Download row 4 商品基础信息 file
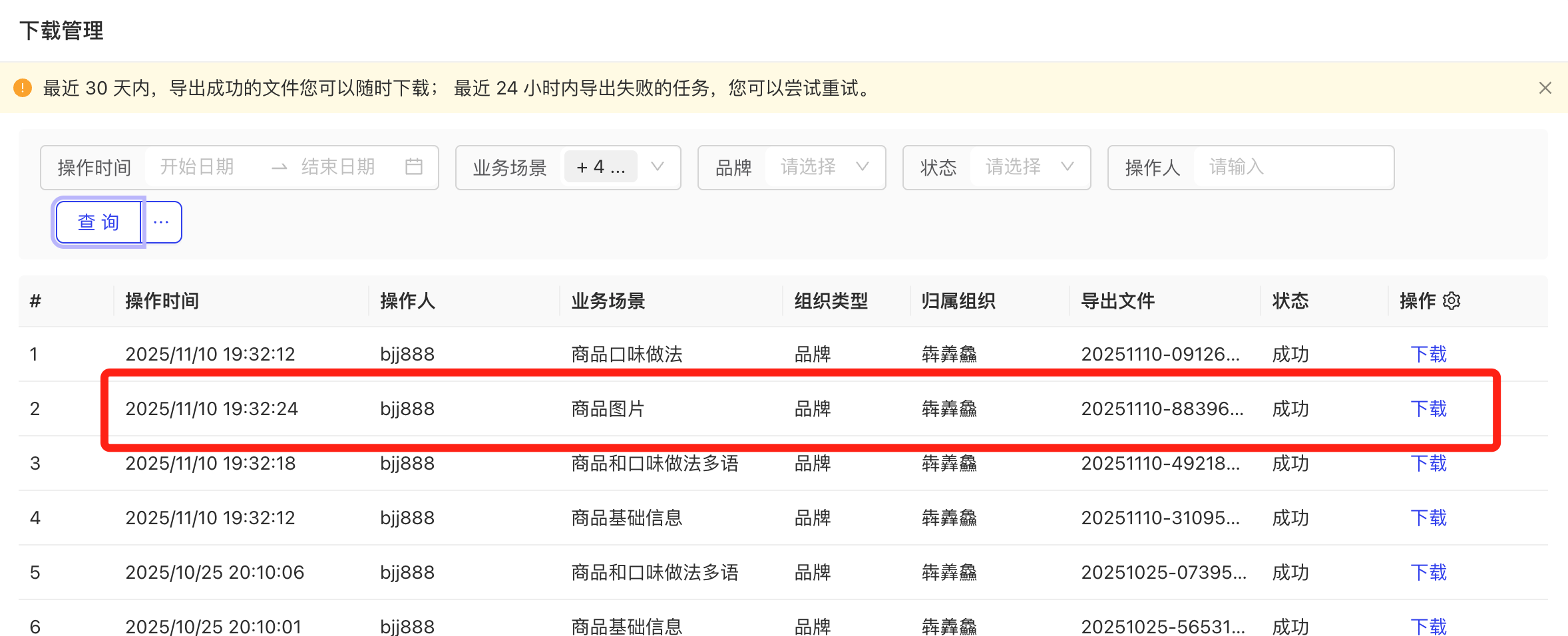1568x636 pixels. pyautogui.click(x=1428, y=518)
